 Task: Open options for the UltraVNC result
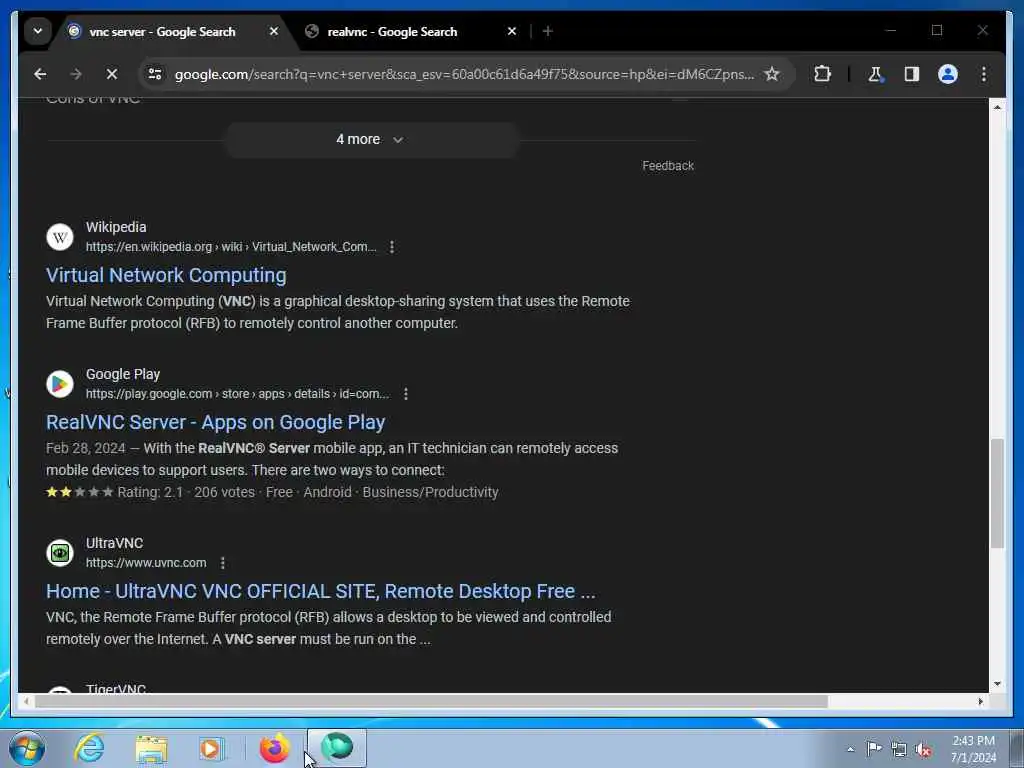[x=223, y=563]
